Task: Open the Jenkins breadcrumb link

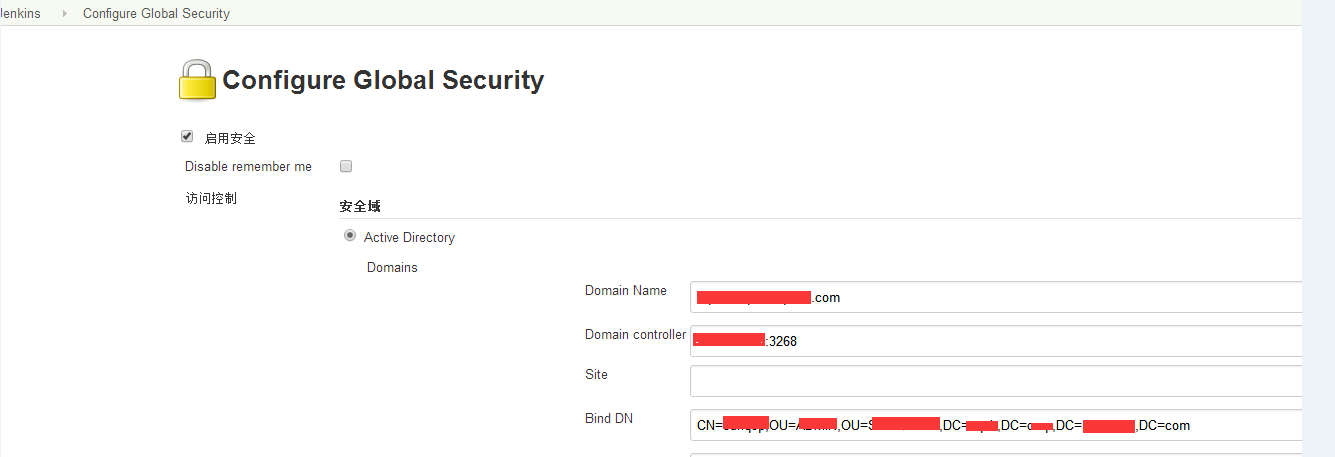Action: [20, 14]
